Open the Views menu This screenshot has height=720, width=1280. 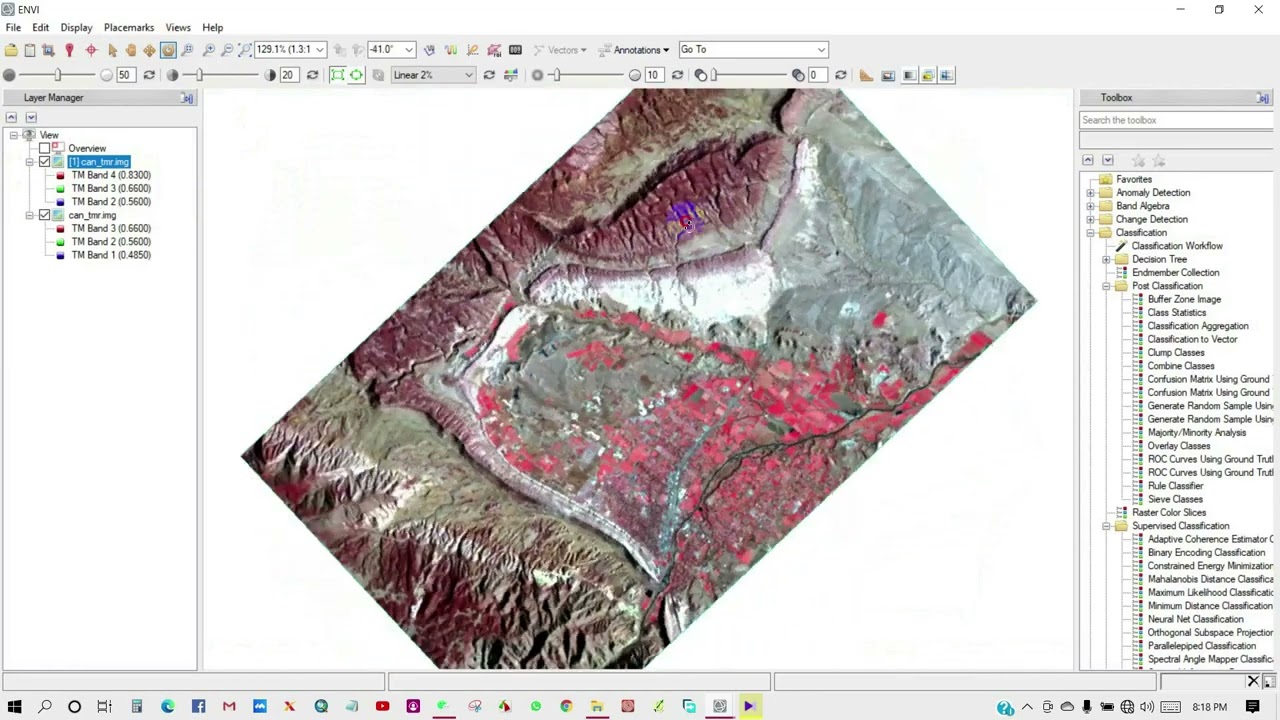(x=178, y=27)
